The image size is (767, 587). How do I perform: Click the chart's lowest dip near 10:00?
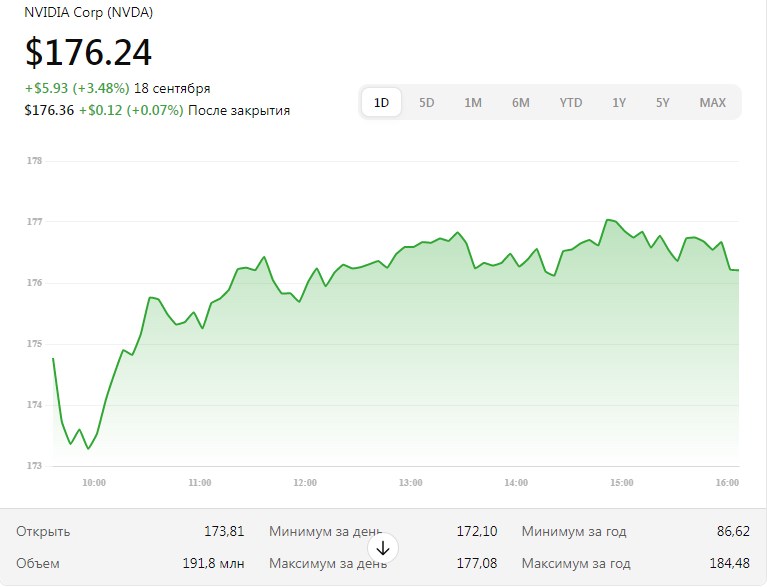[x=88, y=449]
